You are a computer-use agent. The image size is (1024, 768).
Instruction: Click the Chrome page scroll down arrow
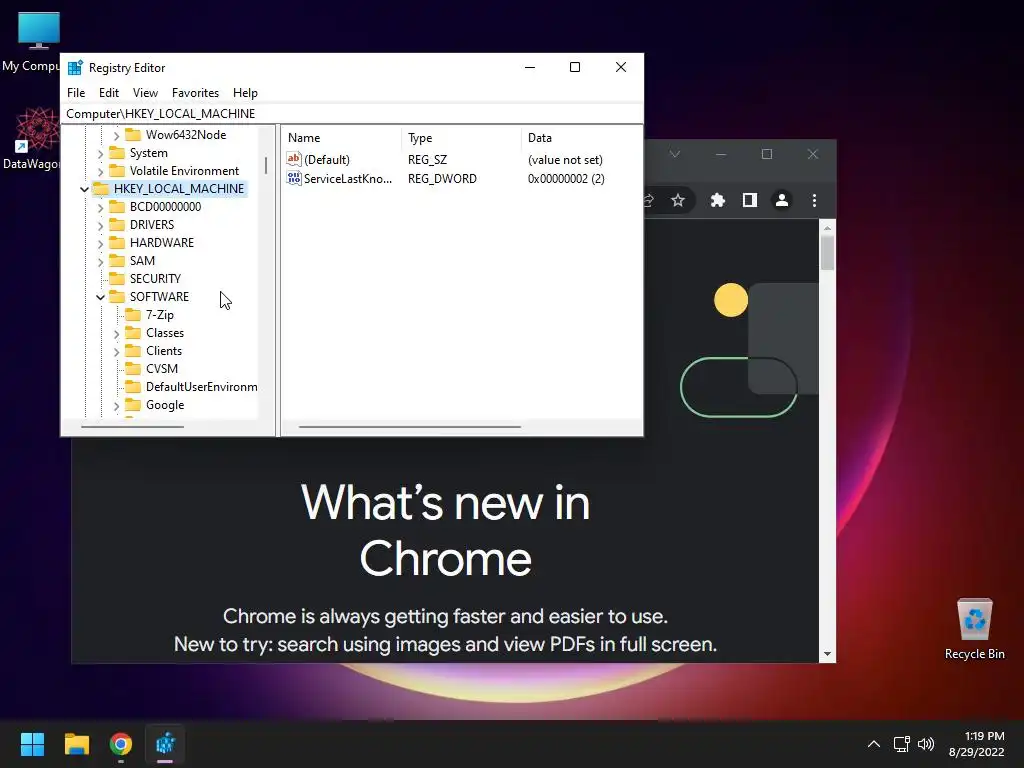tap(827, 654)
